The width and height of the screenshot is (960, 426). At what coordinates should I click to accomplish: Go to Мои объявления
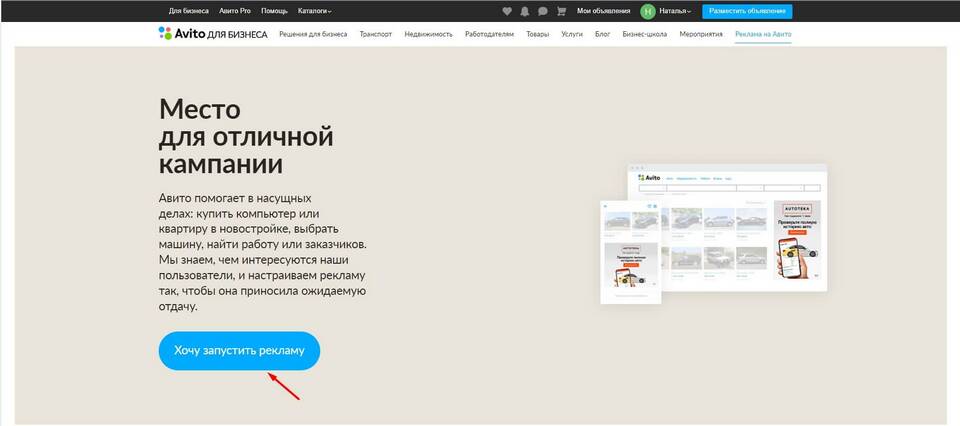point(604,11)
